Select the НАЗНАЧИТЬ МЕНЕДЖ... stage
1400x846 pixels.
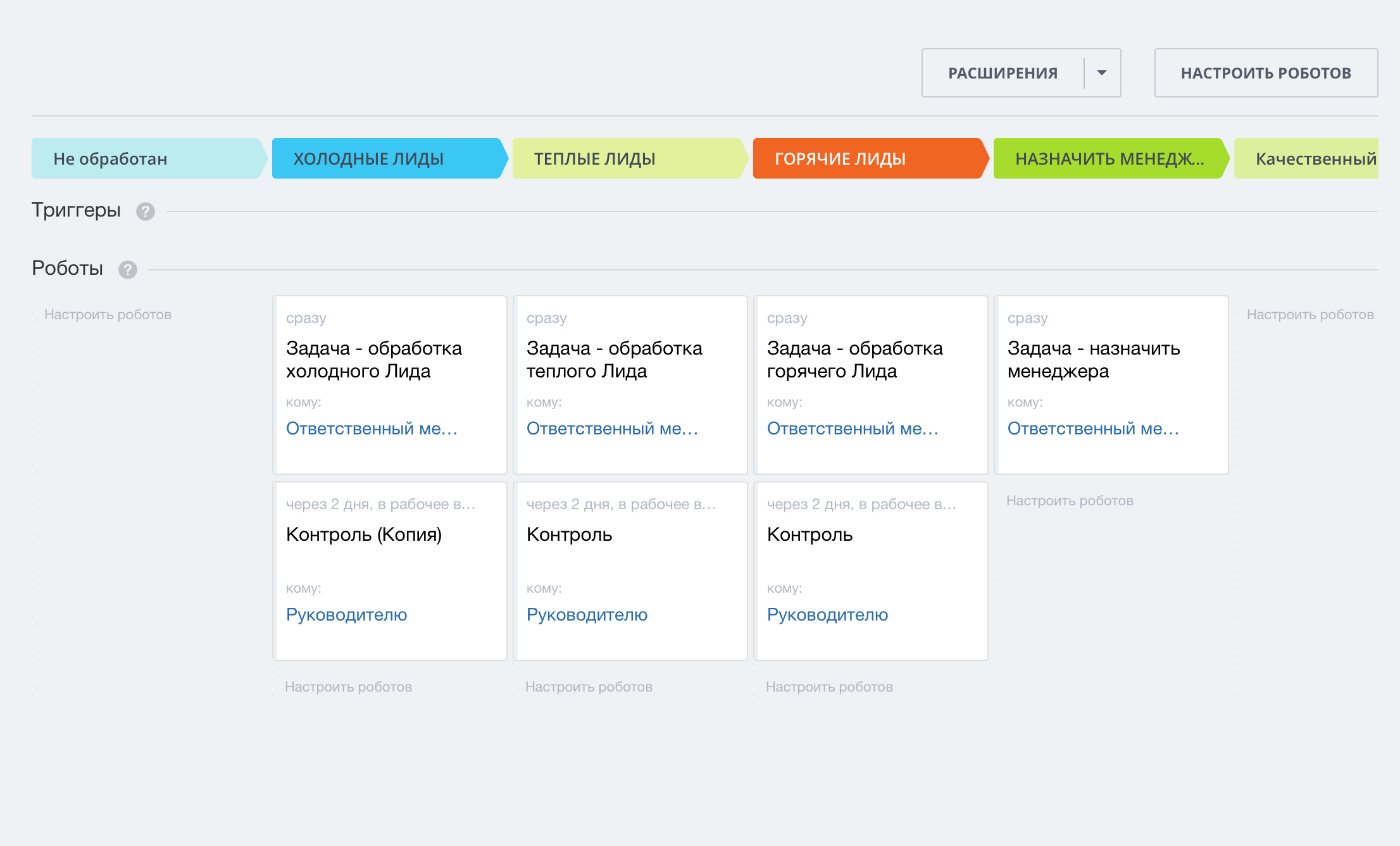click(1108, 158)
